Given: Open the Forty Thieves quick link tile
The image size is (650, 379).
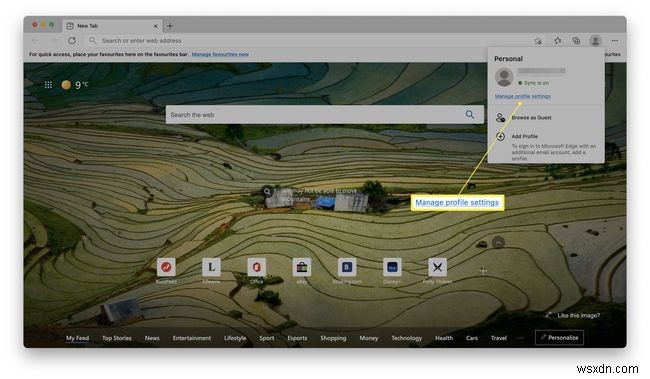Looking at the screenshot, I should (437, 267).
